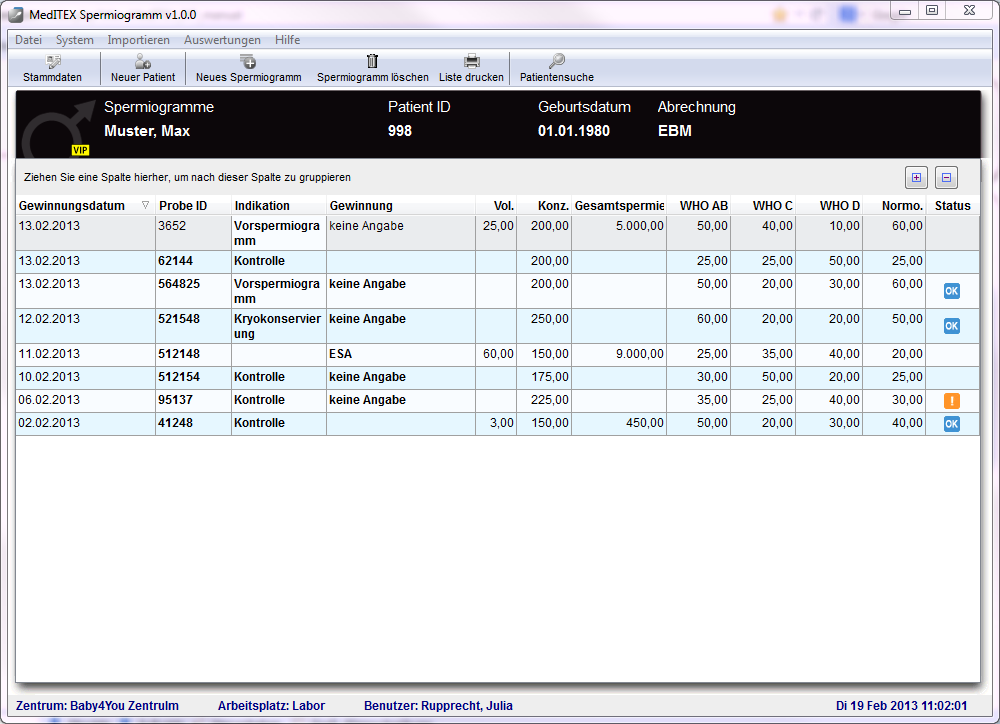This screenshot has height=724, width=1000.
Task: Sort by the Indikation column header
Action: tap(279, 205)
